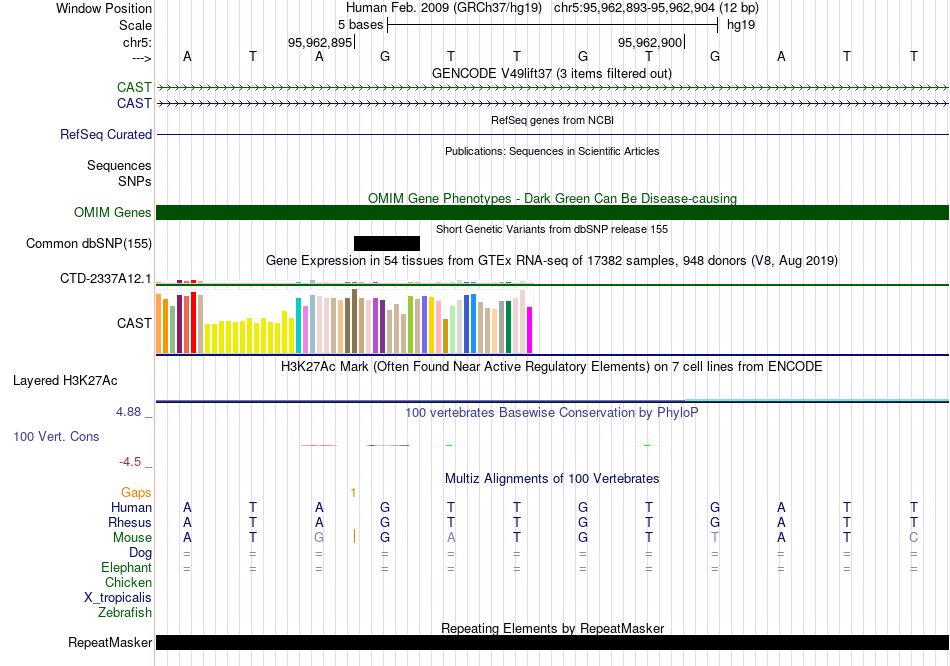This screenshot has height=666, width=950.
Task: Click the 4.88 PhyloP upper scale value
Action: pyautogui.click(x=128, y=412)
